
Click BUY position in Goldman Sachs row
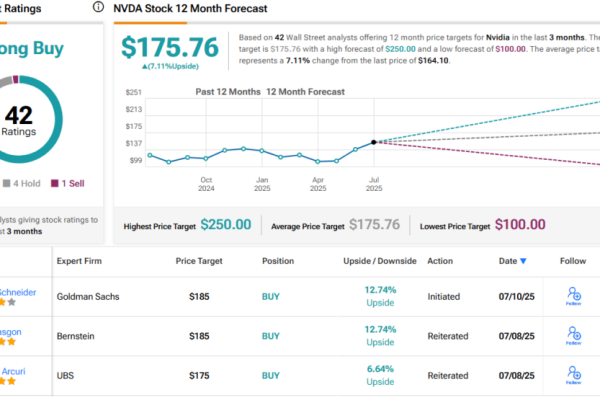point(271,297)
